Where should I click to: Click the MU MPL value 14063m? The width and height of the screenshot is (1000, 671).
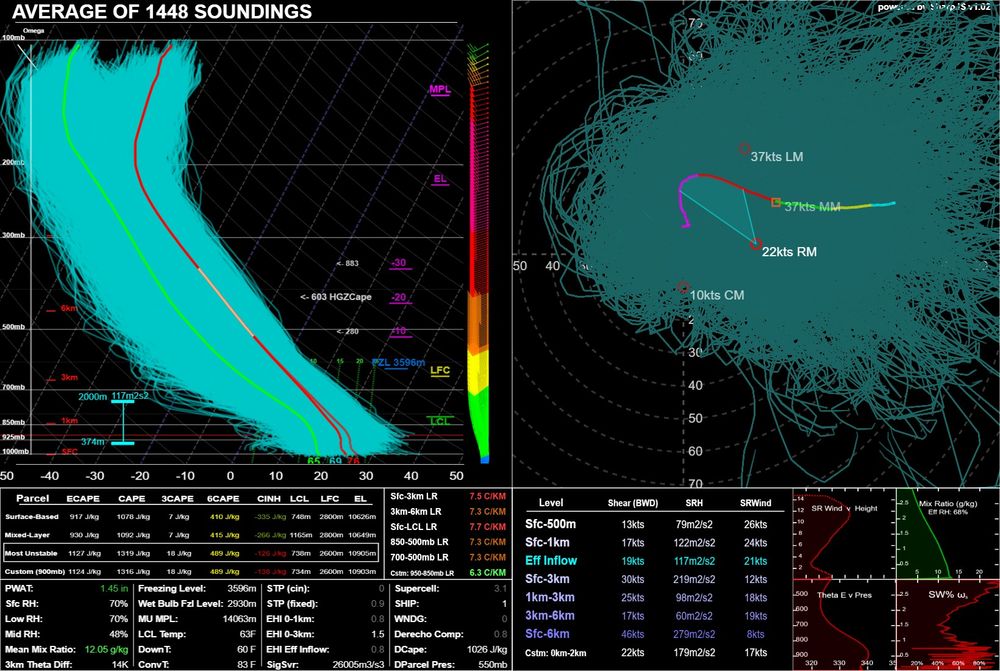point(239,619)
